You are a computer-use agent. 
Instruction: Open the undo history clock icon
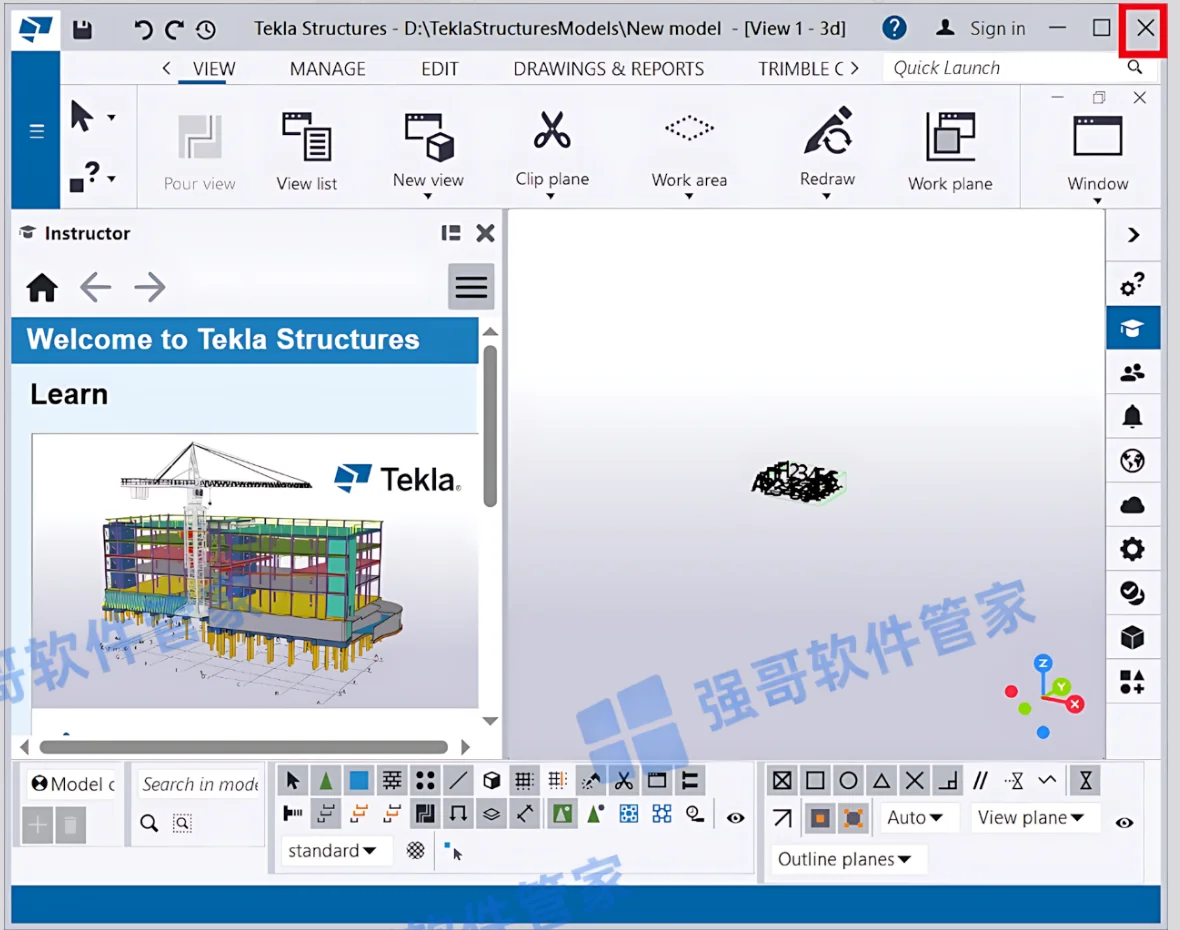205,29
